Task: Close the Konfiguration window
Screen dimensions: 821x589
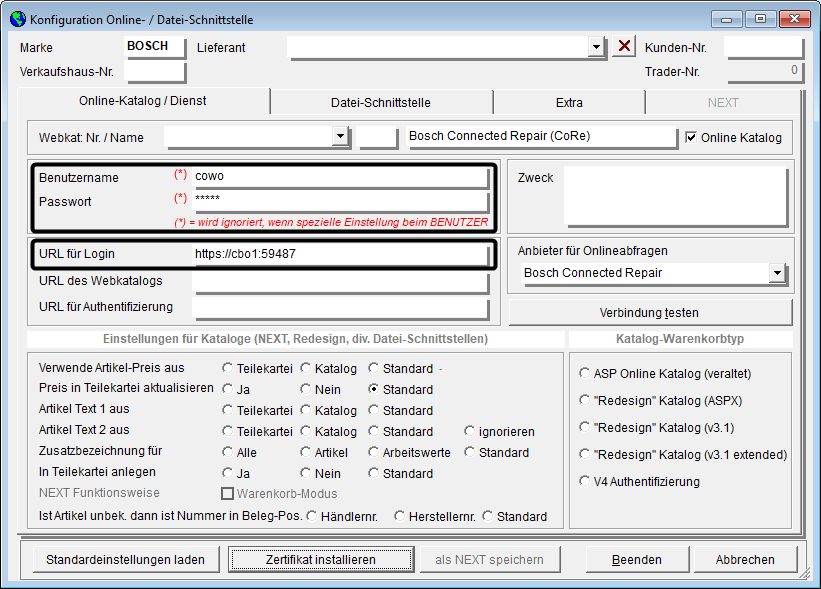Action: [794, 19]
